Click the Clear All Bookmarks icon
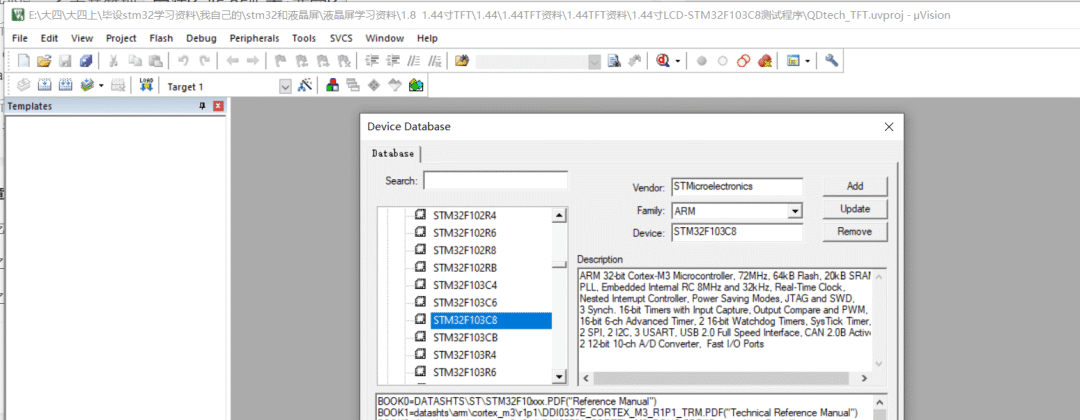 point(343,61)
